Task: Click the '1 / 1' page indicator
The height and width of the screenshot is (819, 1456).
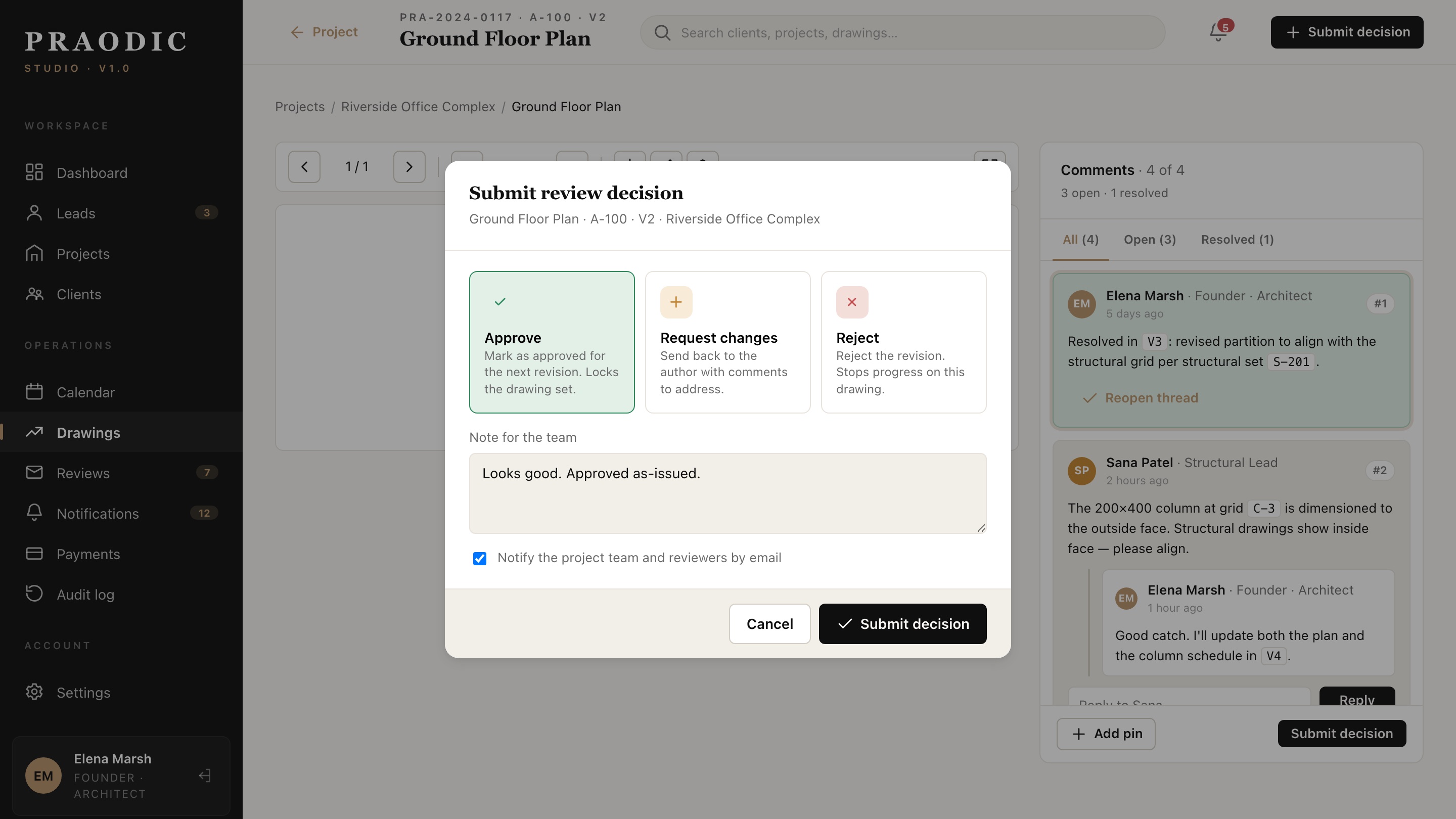Action: click(x=356, y=167)
